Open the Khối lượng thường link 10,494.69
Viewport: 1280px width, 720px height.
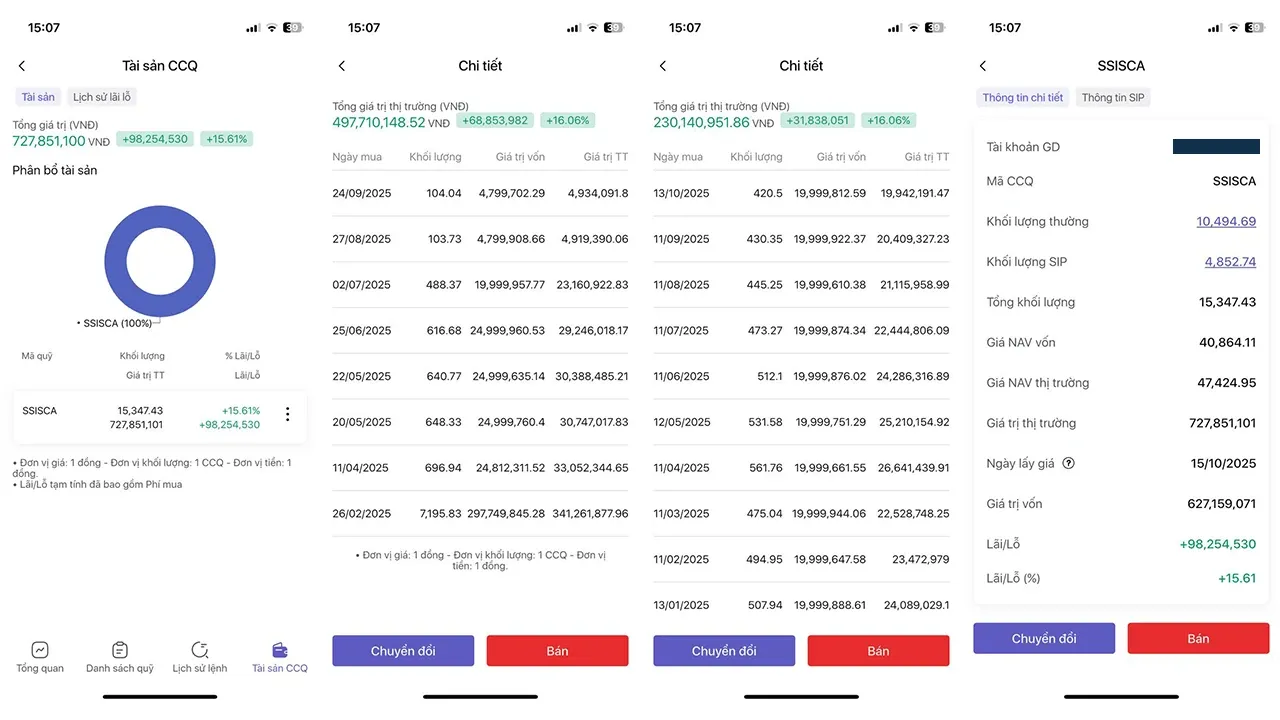pyautogui.click(x=1226, y=221)
